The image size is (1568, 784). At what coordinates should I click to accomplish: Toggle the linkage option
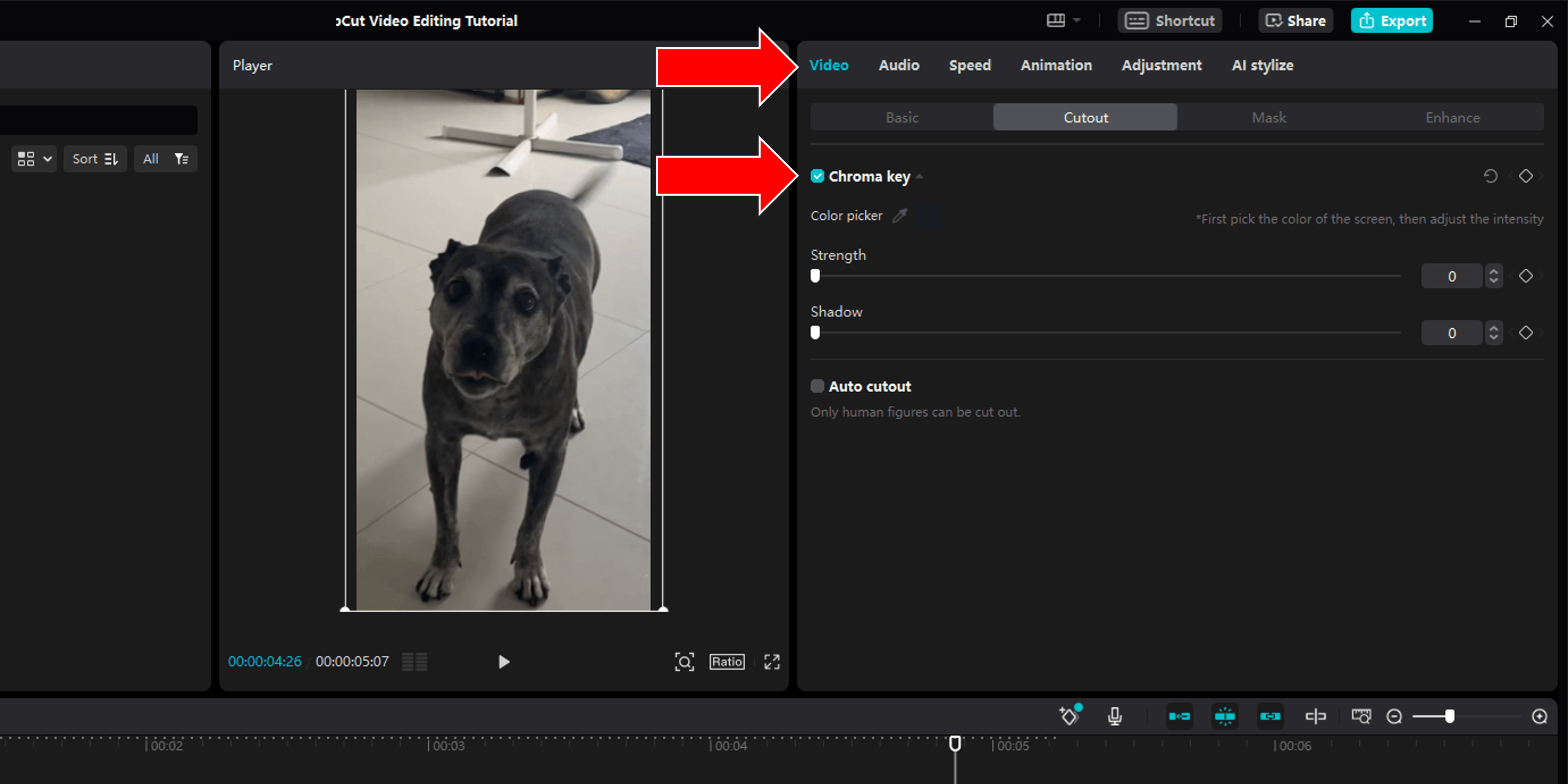(1270, 717)
